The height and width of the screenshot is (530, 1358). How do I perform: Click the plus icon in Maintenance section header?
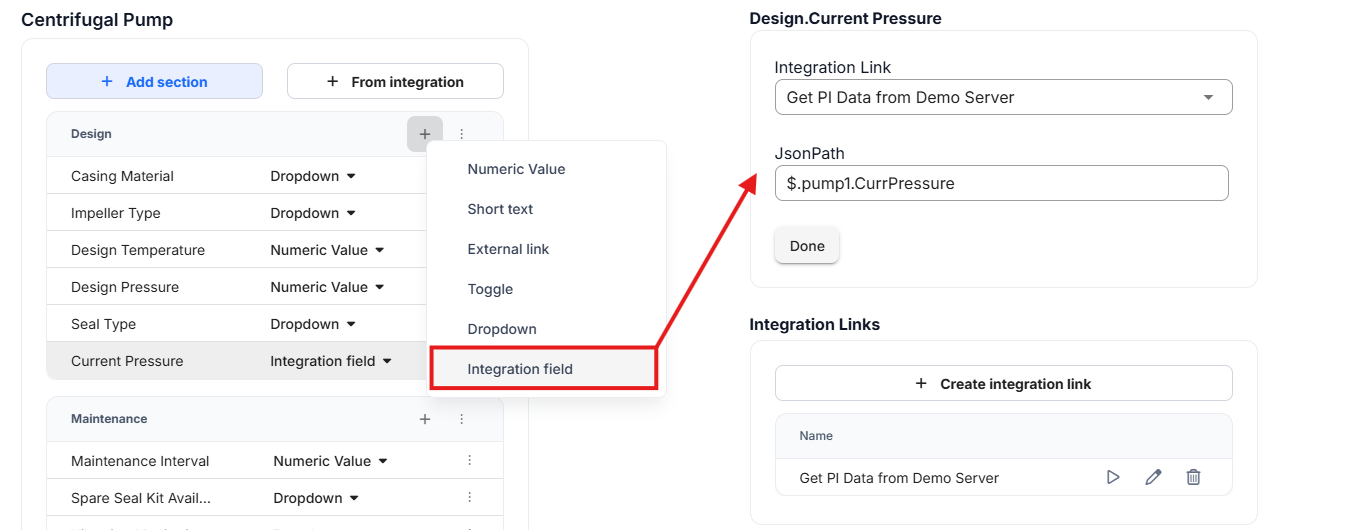pos(425,419)
